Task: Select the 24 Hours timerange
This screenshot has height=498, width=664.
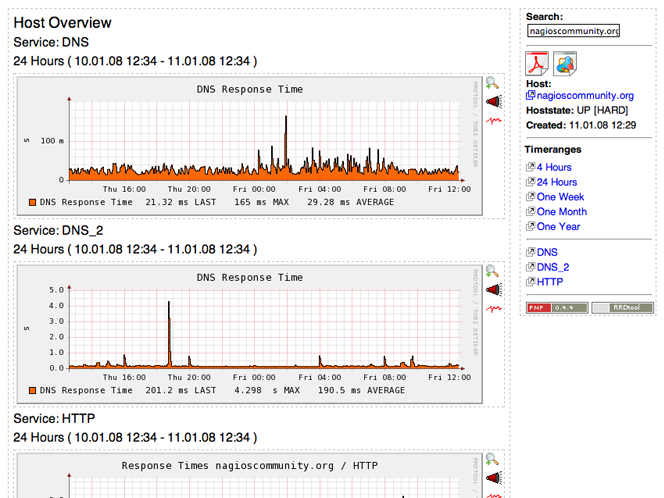Action: pos(556,182)
